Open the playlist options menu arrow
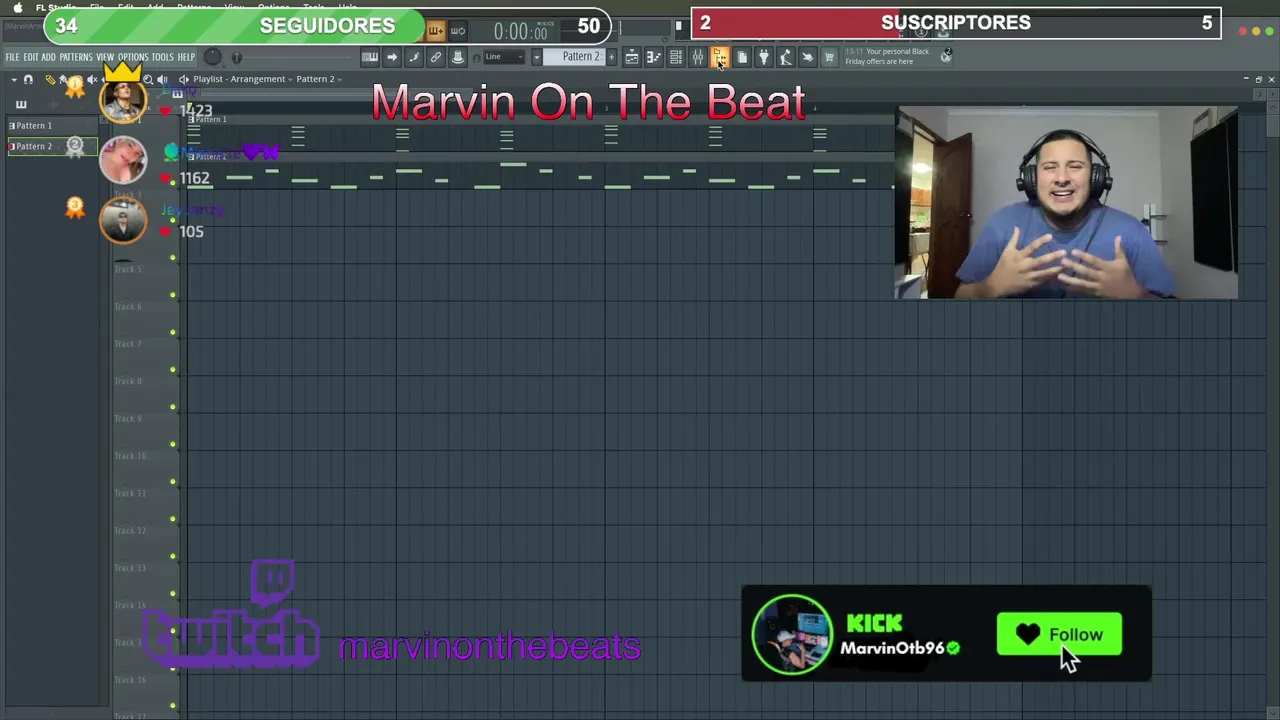1280x720 pixels. (x=15, y=79)
